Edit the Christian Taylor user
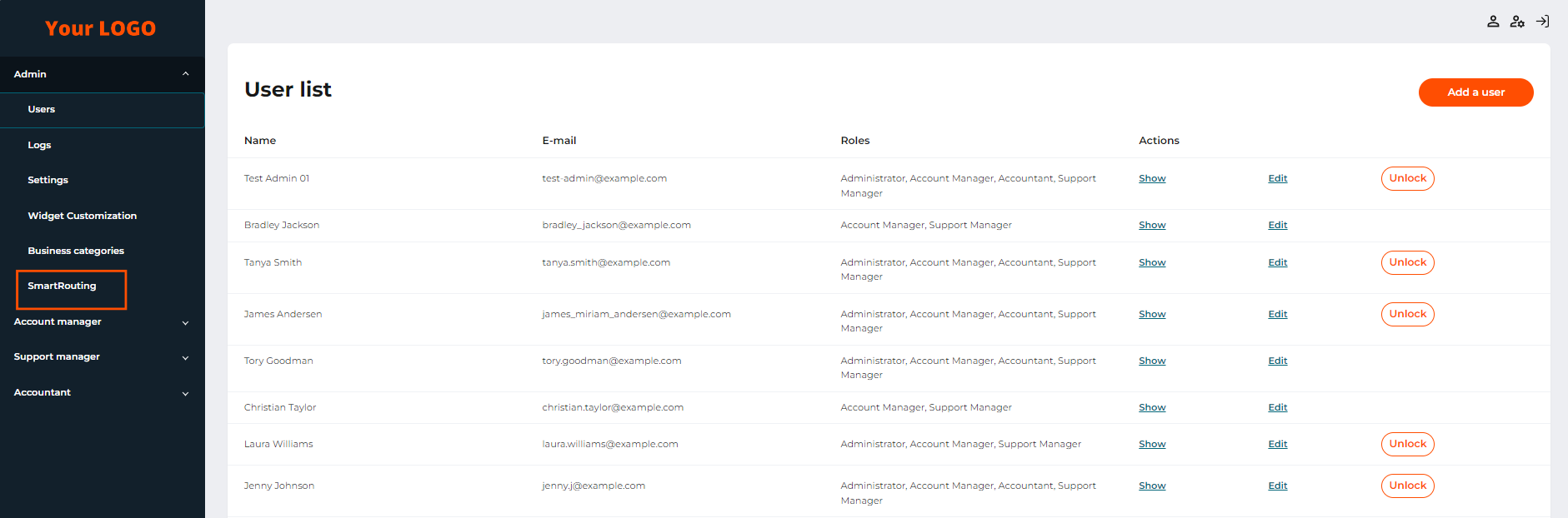The width and height of the screenshot is (1568, 518). [x=1277, y=407]
